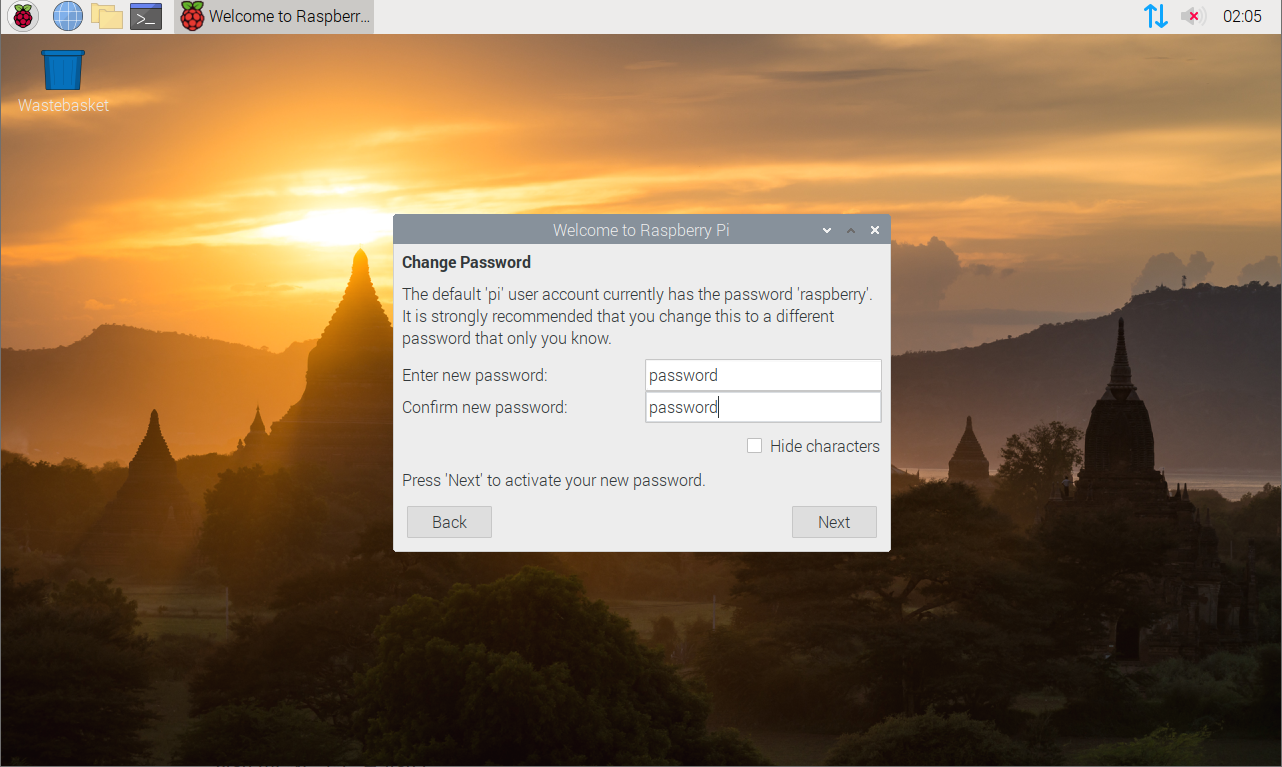The width and height of the screenshot is (1282, 767).
Task: Go to the previous step with Back
Action: 449,522
